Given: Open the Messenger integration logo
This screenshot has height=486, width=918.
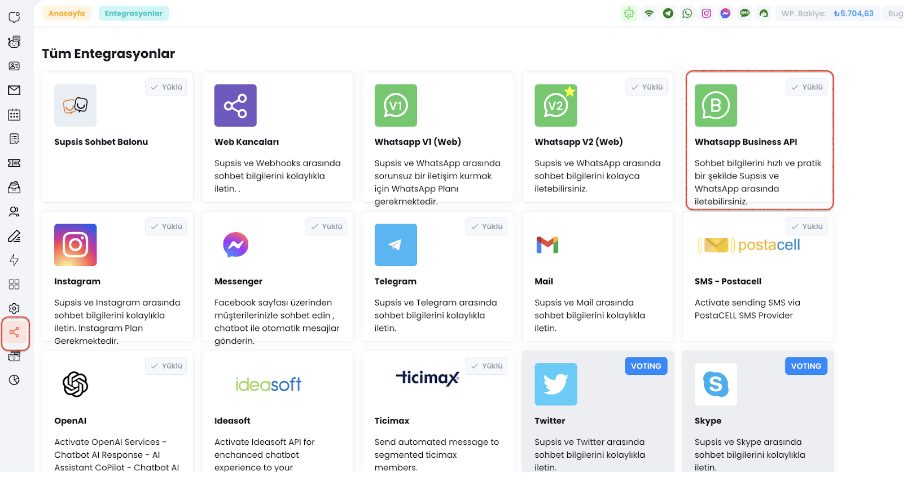Looking at the screenshot, I should tap(235, 245).
